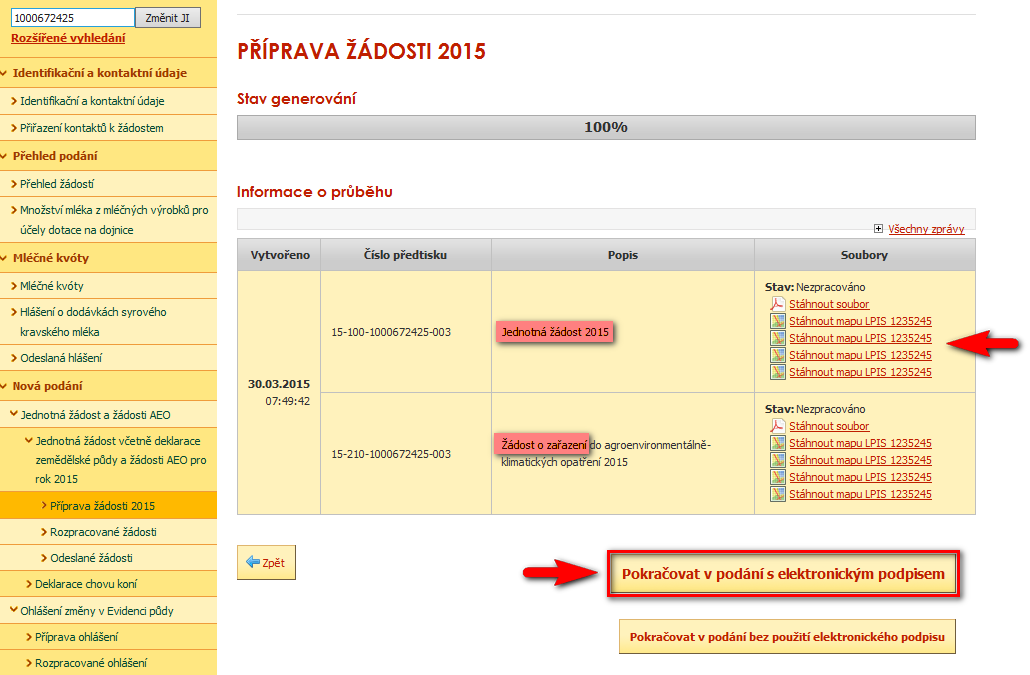The width and height of the screenshot is (1030, 675).
Task: Click Stáhnout soubor for Jednotná žádost 2015
Action: tap(829, 304)
